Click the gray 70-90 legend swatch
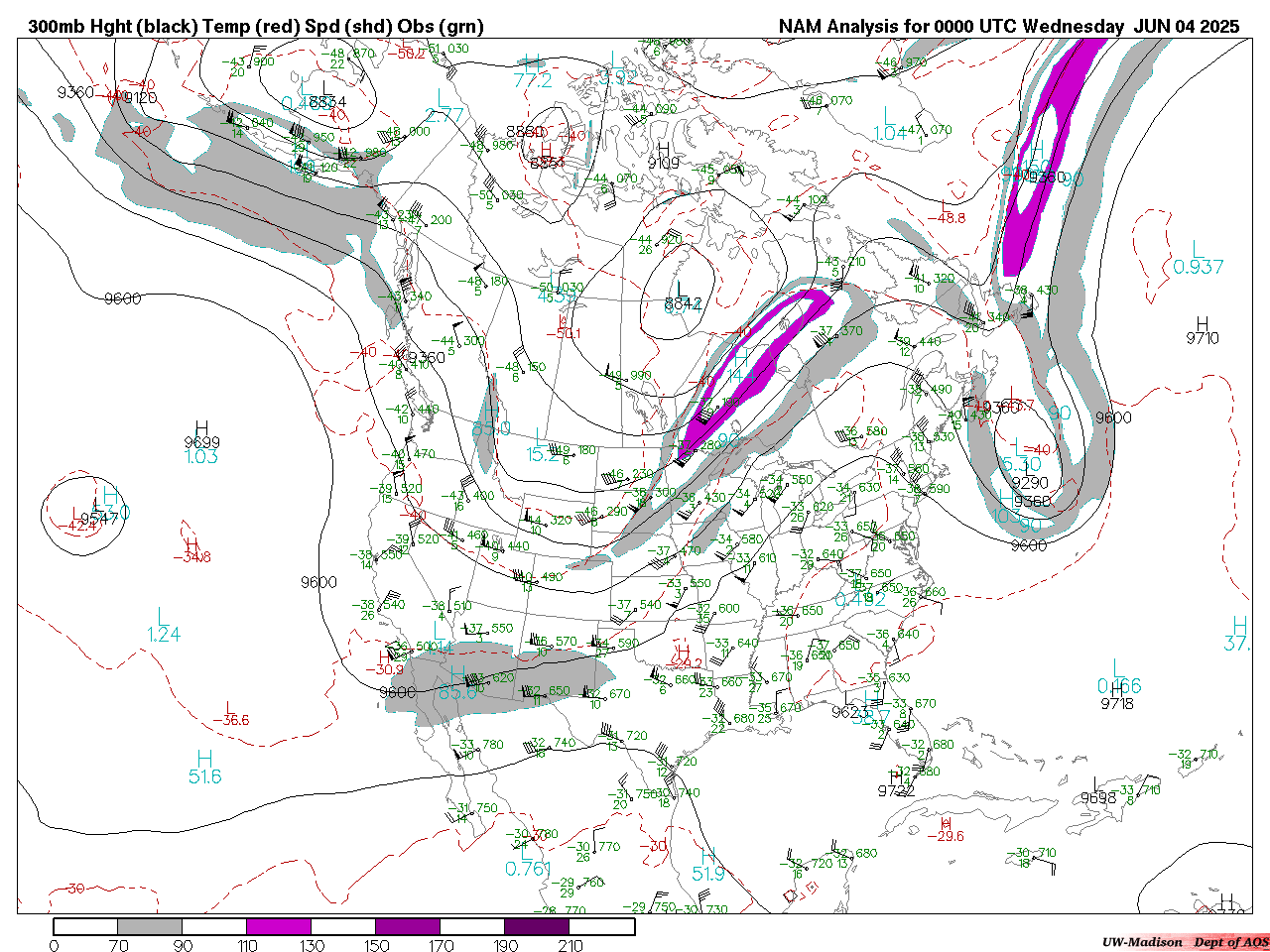1270x952 pixels. 150,926
